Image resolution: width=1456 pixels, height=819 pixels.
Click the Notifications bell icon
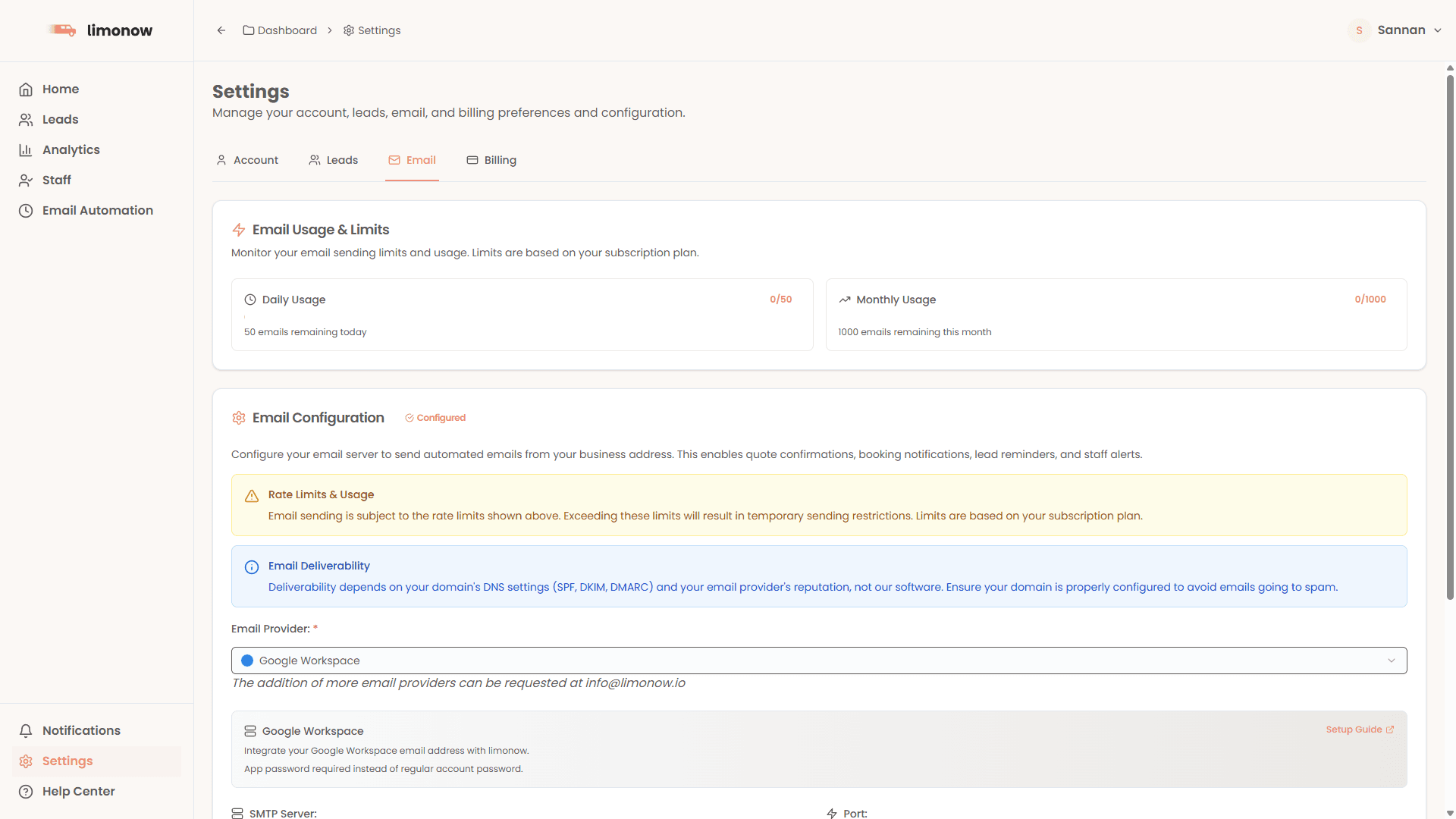26,730
